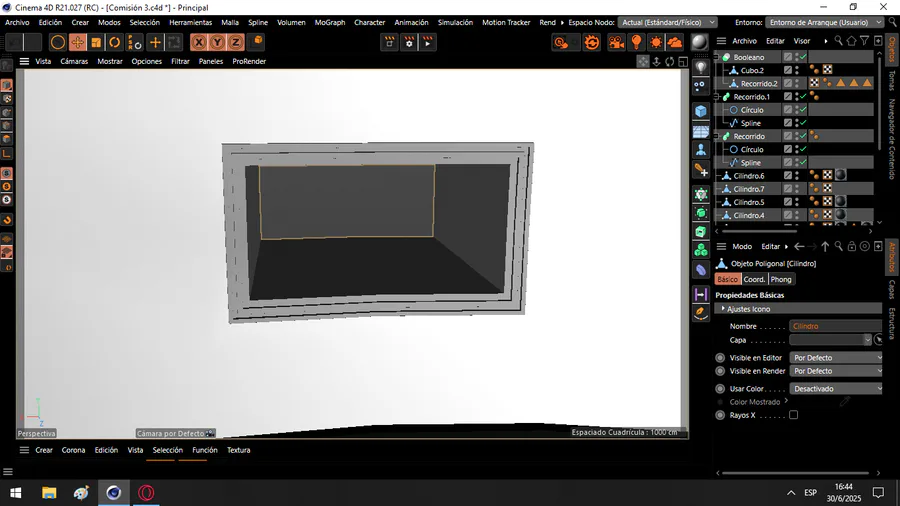The height and width of the screenshot is (506, 900).
Task: Open Espacio Nodo dropdown Actual (Estándar/Físico)
Action: click(668, 22)
